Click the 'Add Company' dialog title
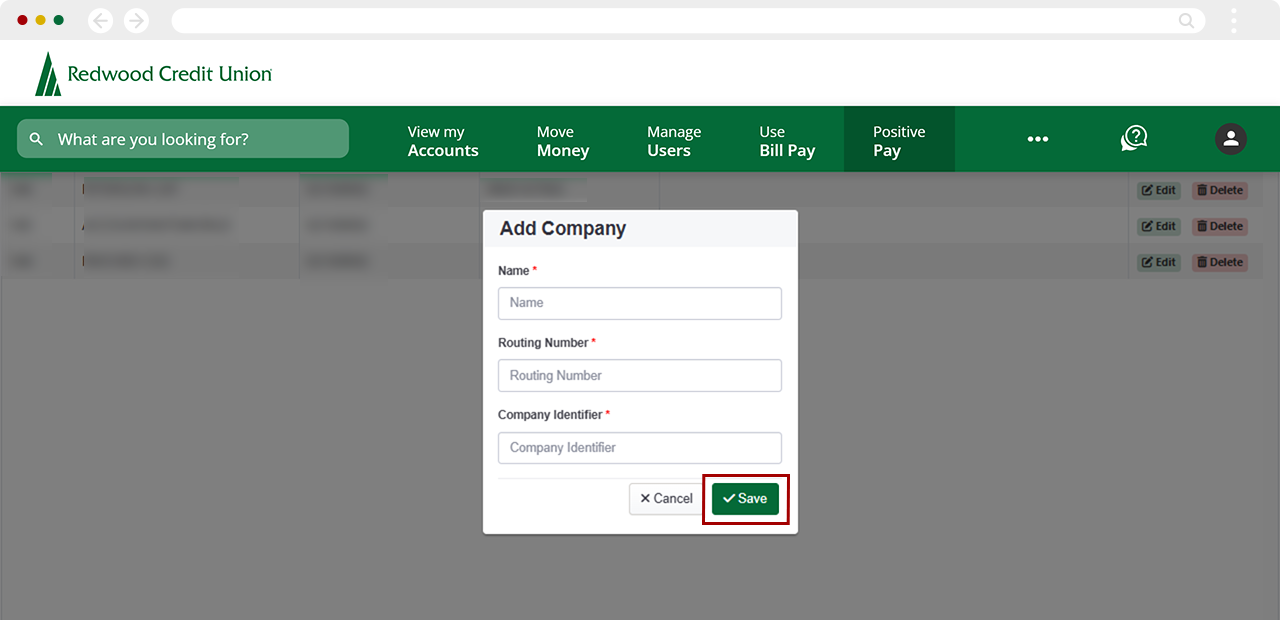 [x=563, y=228]
